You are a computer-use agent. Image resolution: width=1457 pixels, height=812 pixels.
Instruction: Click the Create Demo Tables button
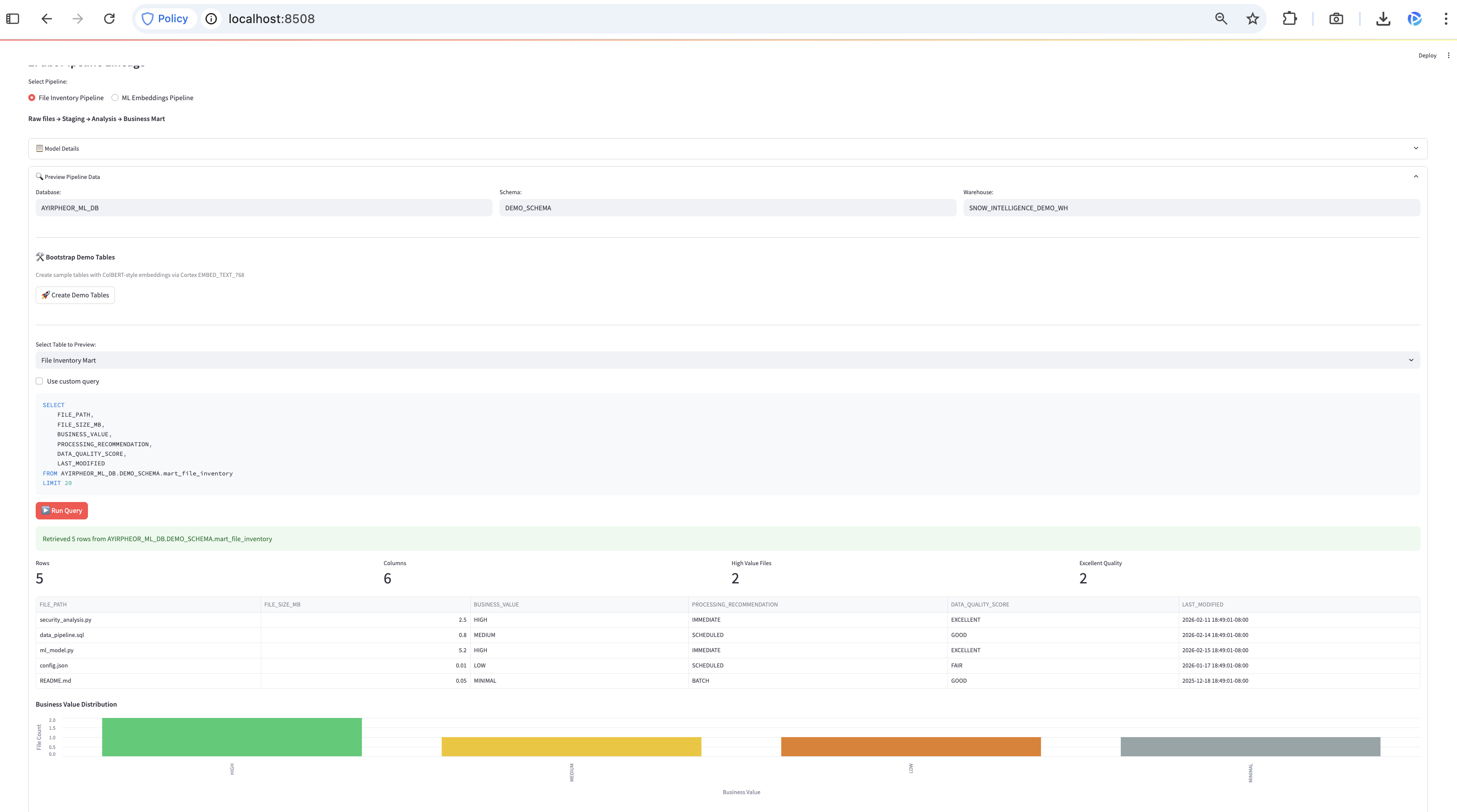(75, 295)
